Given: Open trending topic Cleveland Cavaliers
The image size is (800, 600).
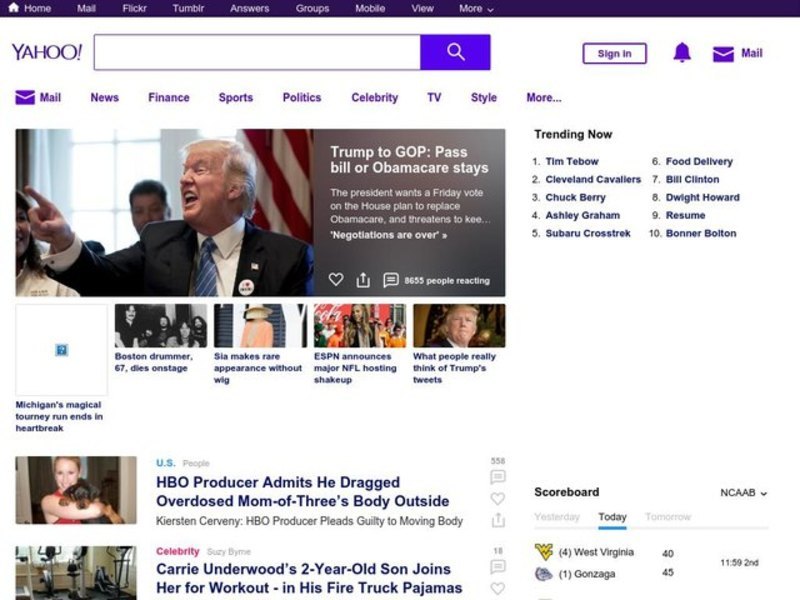Looking at the screenshot, I should pos(593,179).
